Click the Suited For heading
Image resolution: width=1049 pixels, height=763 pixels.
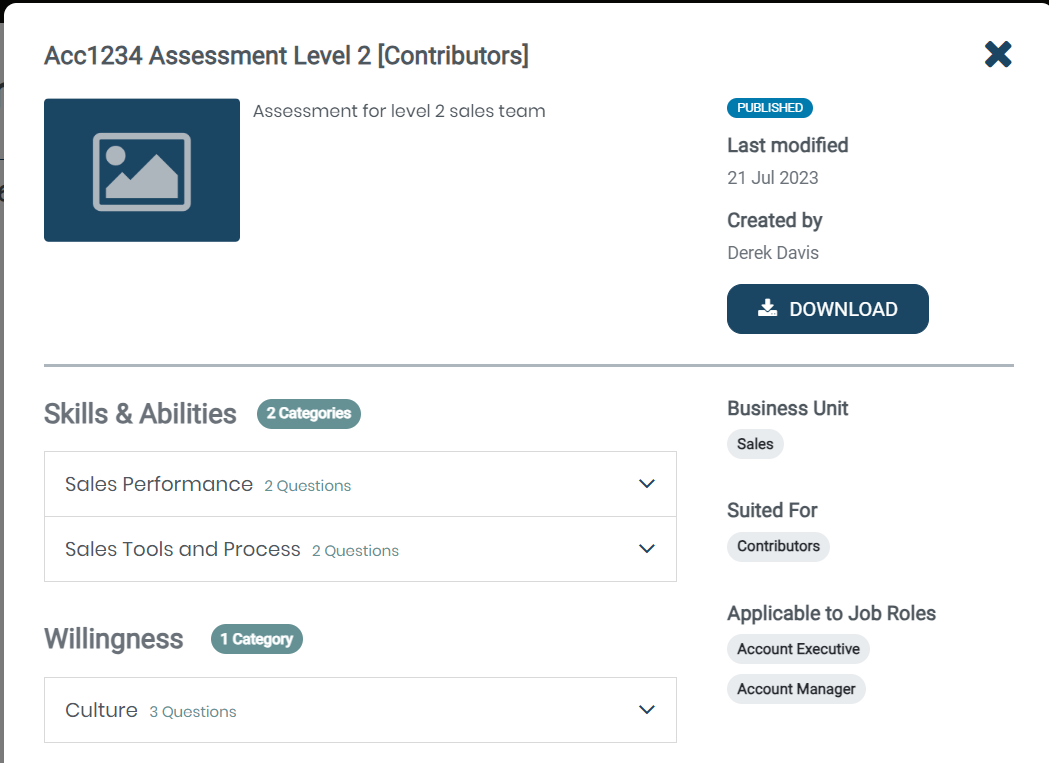tap(772, 511)
